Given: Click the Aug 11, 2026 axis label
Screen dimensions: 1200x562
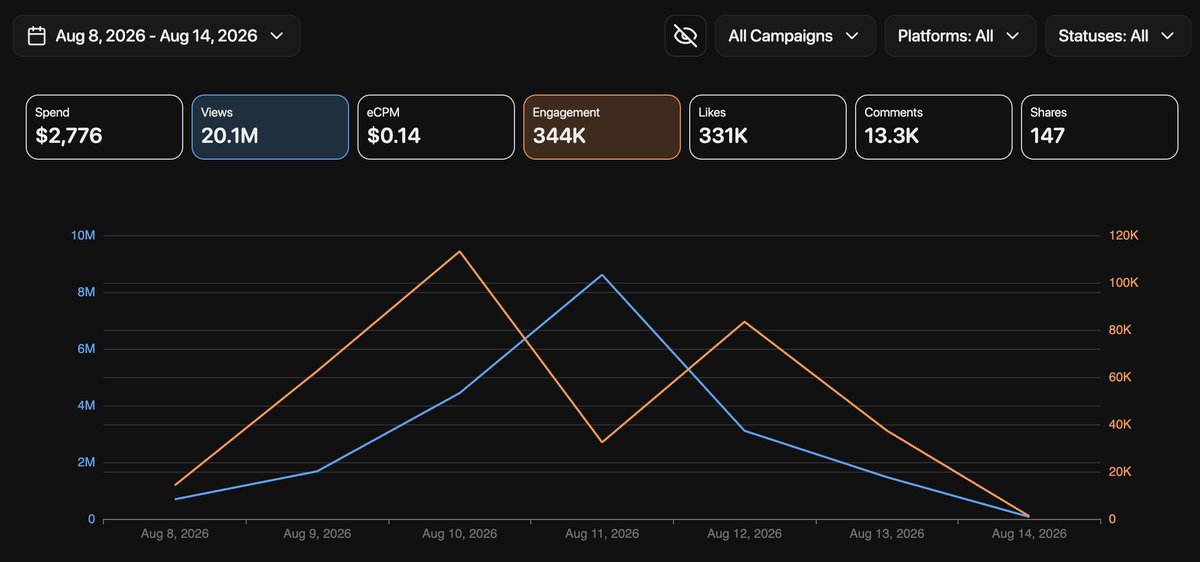Looking at the screenshot, I should pos(602,534).
